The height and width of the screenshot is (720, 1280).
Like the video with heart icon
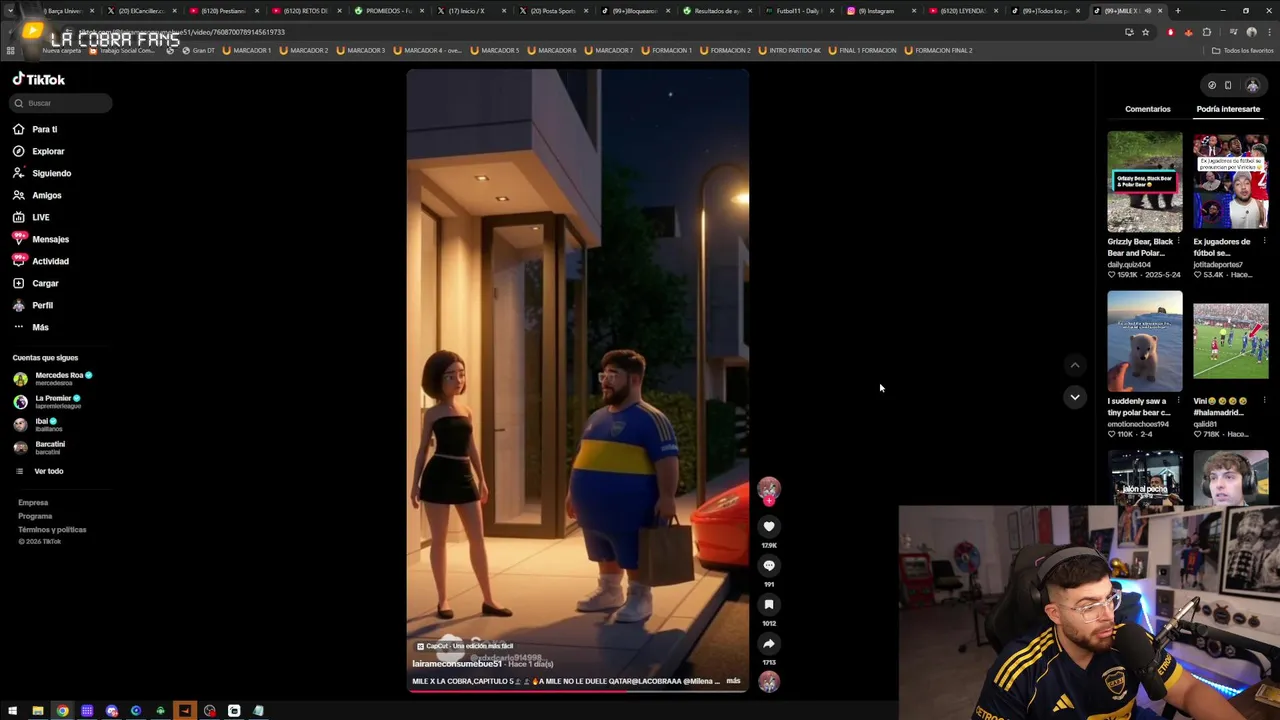[x=769, y=526]
